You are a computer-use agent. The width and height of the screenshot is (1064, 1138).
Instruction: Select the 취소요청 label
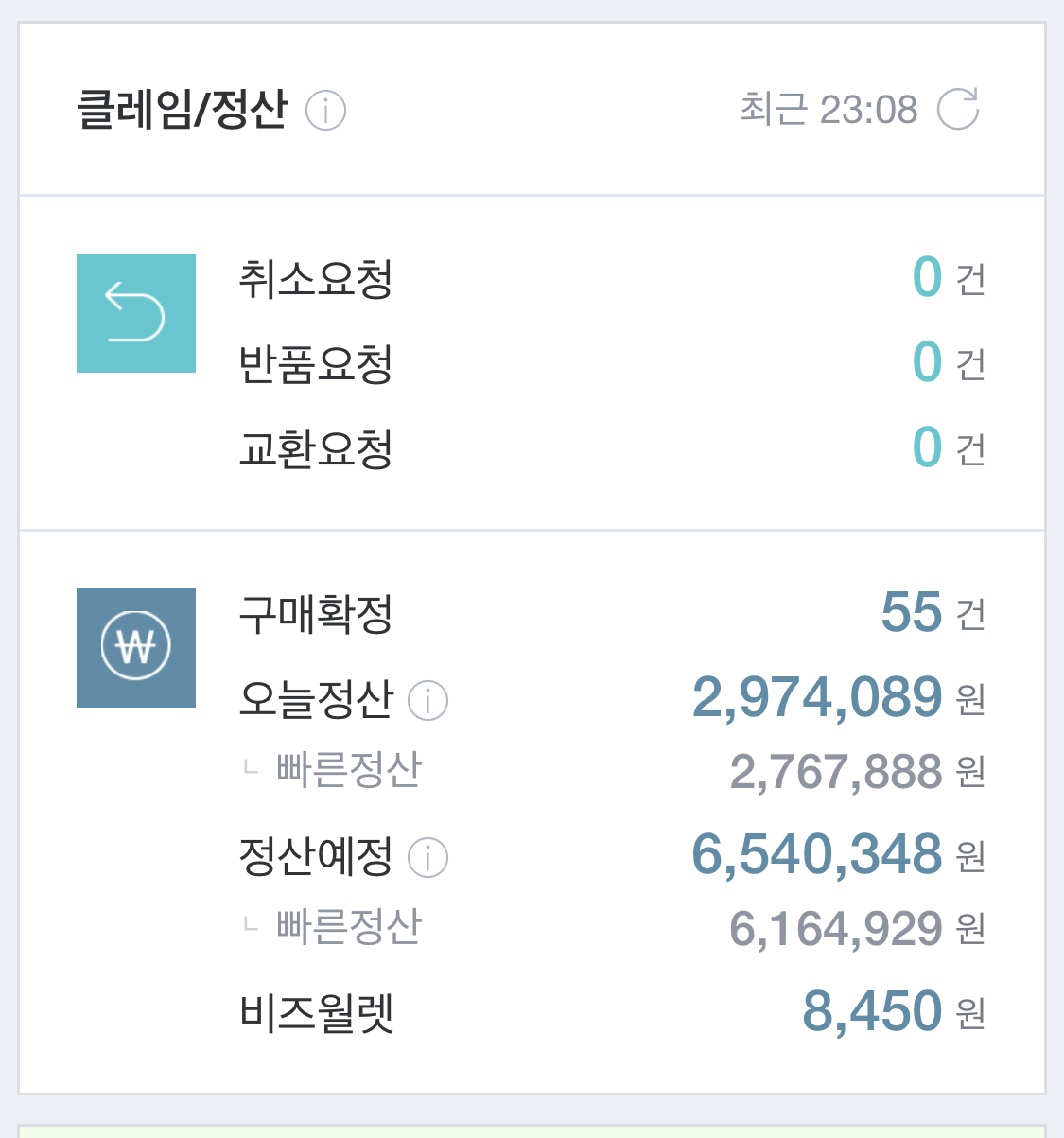[316, 279]
